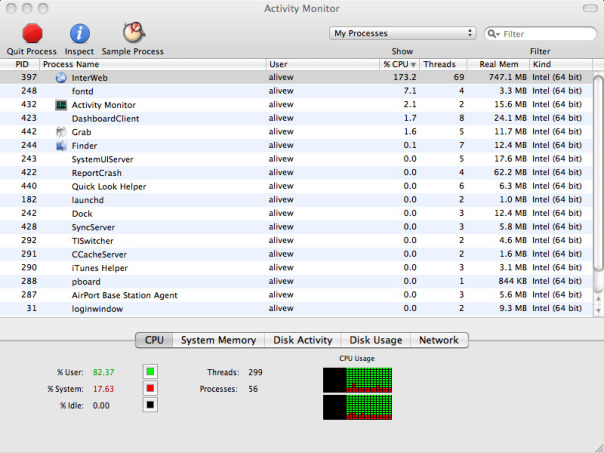Open the Disk Activity tab
Screen dimensions: 604x453
click(x=302, y=340)
